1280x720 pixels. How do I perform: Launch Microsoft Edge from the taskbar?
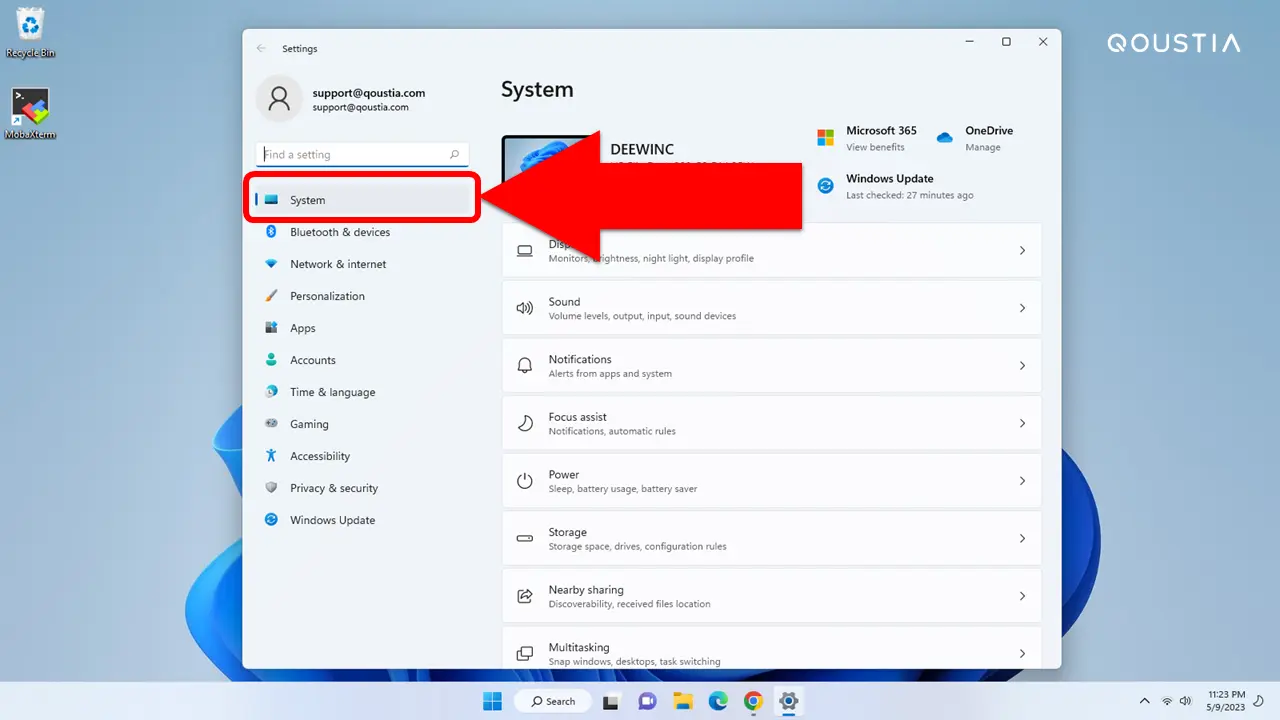coord(718,701)
